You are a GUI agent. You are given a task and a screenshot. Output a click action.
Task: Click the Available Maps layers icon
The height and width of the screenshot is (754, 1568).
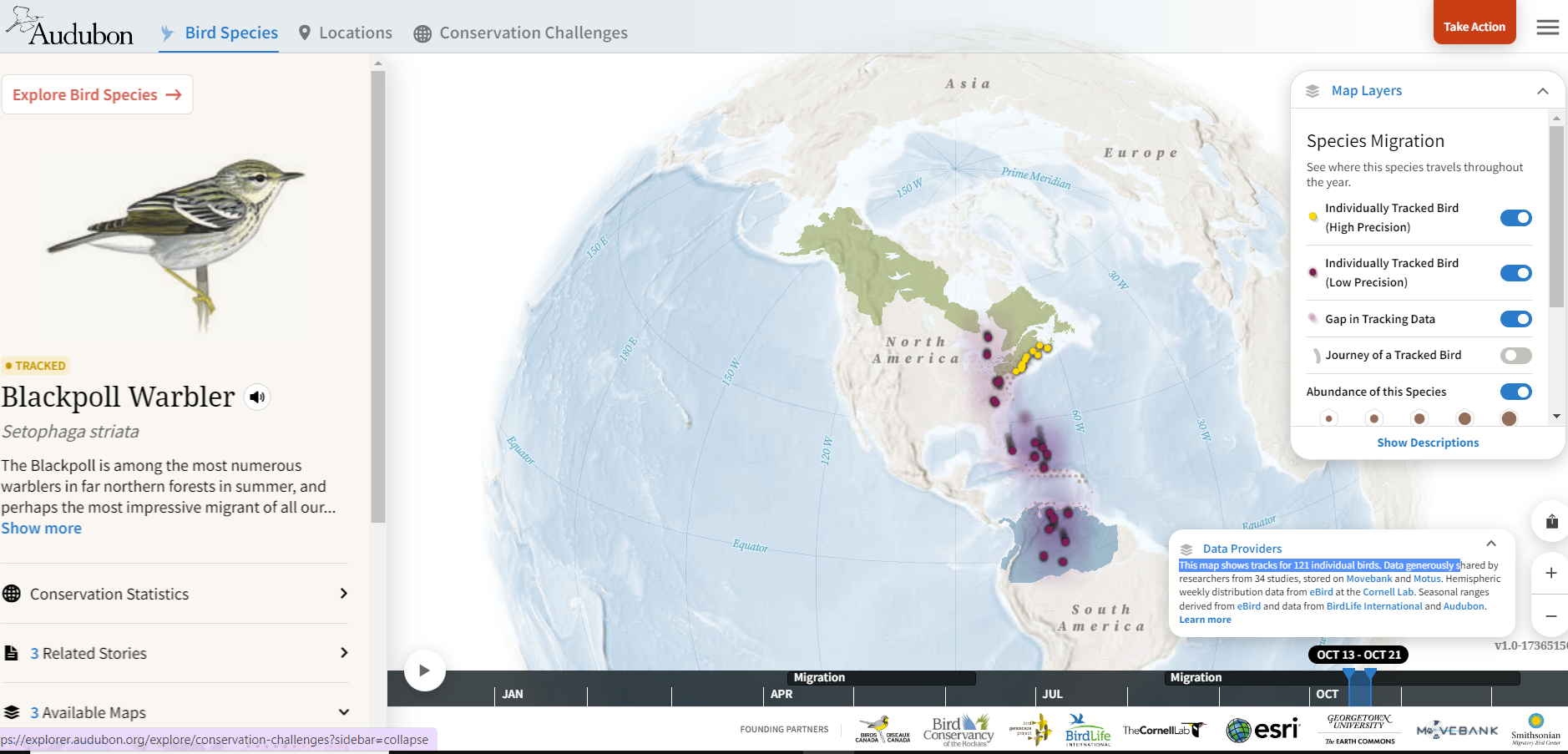click(x=12, y=712)
